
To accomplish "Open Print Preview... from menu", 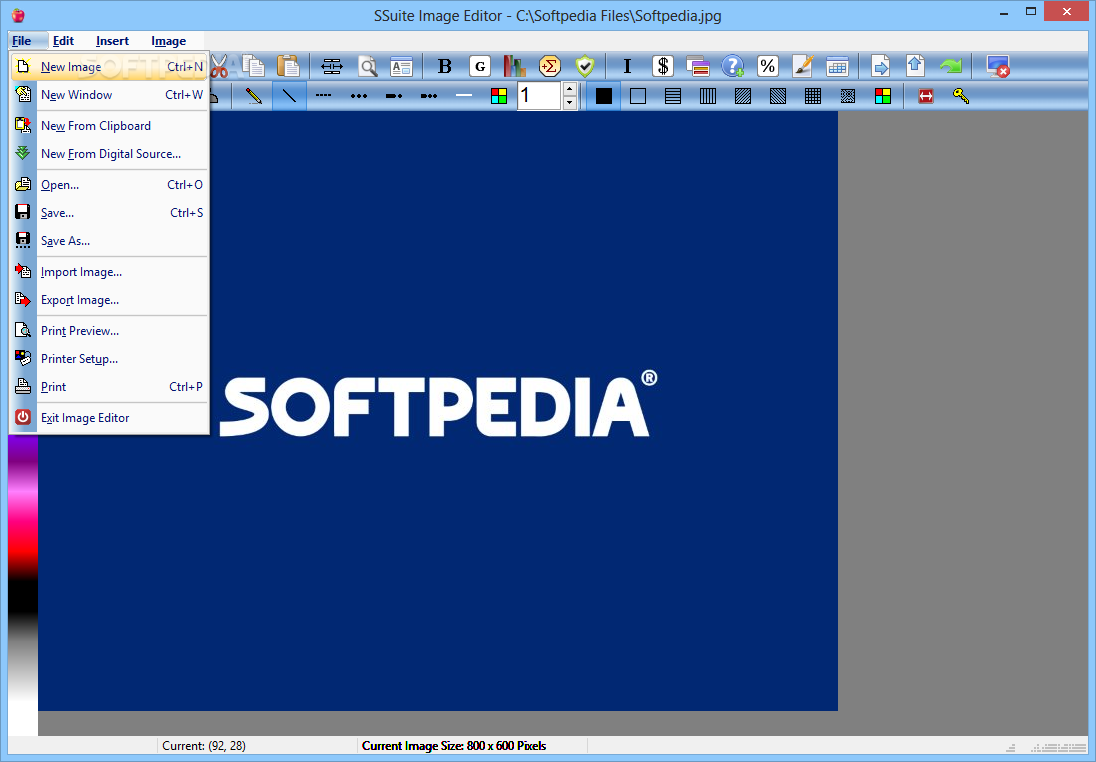I will click(109, 331).
